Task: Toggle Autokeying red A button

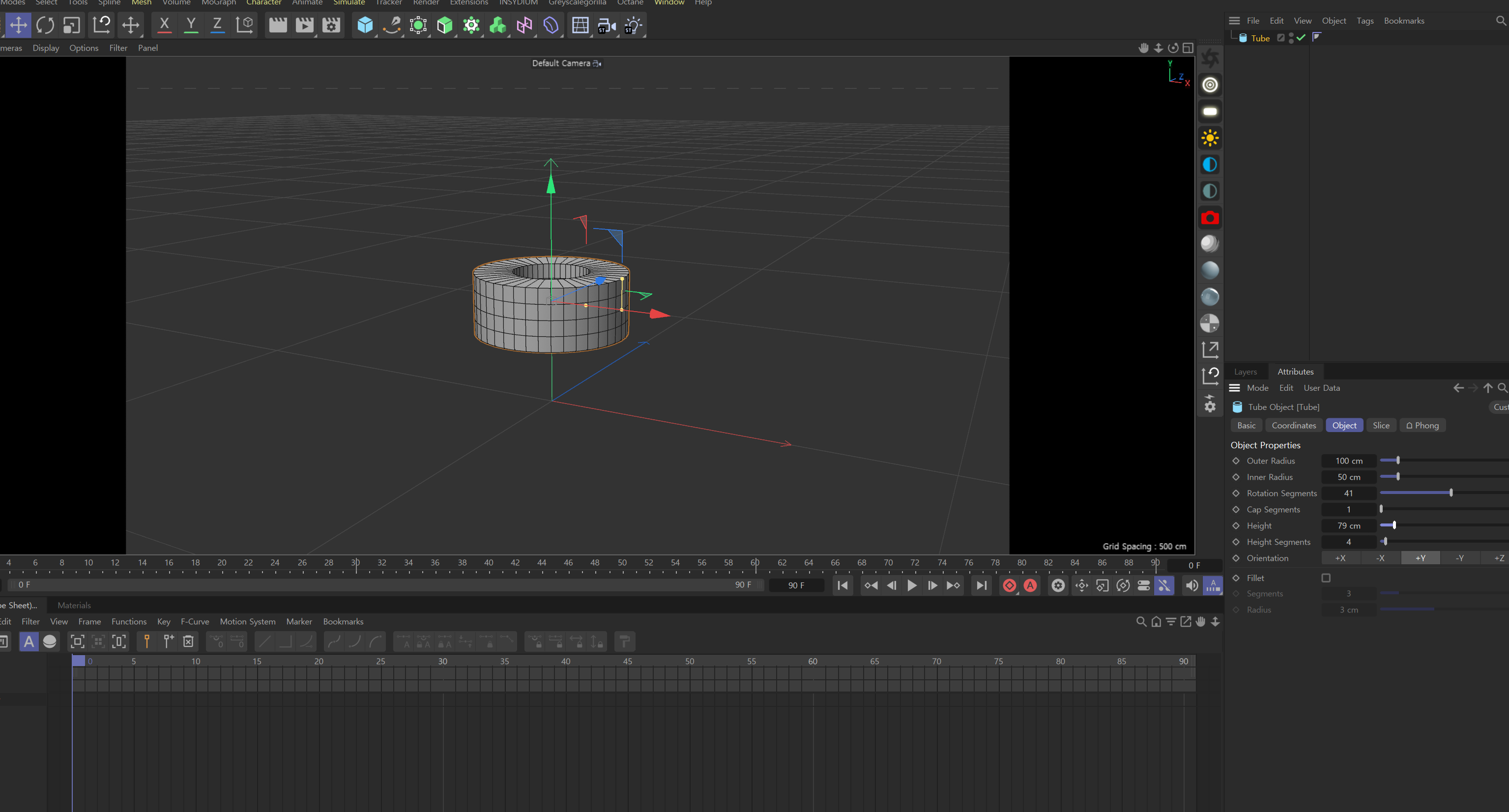Action: [x=1030, y=585]
